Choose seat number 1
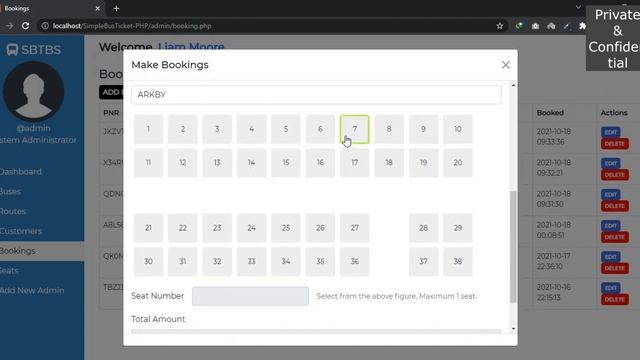The width and height of the screenshot is (640, 360). [x=148, y=129]
